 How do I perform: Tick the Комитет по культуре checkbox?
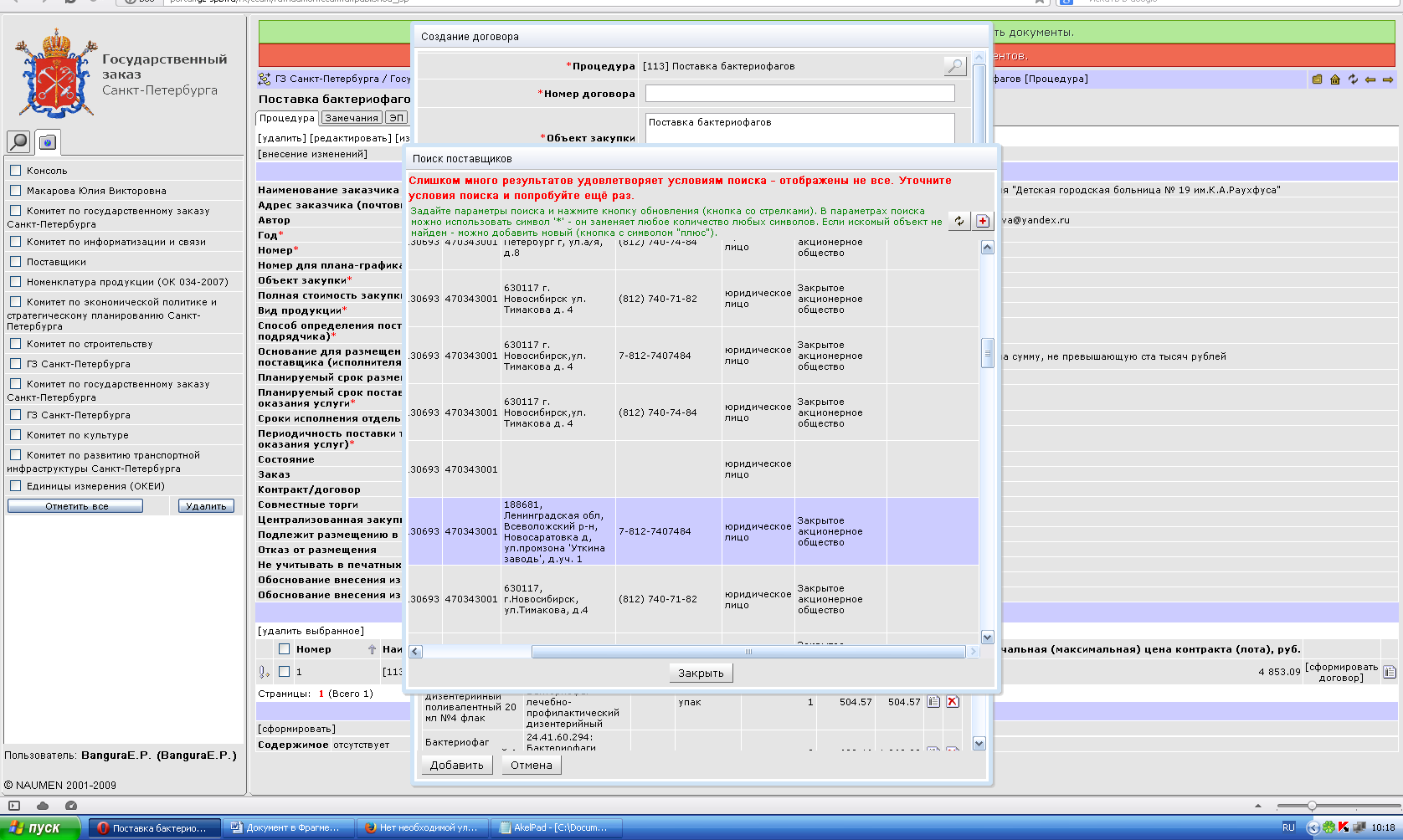pos(15,434)
